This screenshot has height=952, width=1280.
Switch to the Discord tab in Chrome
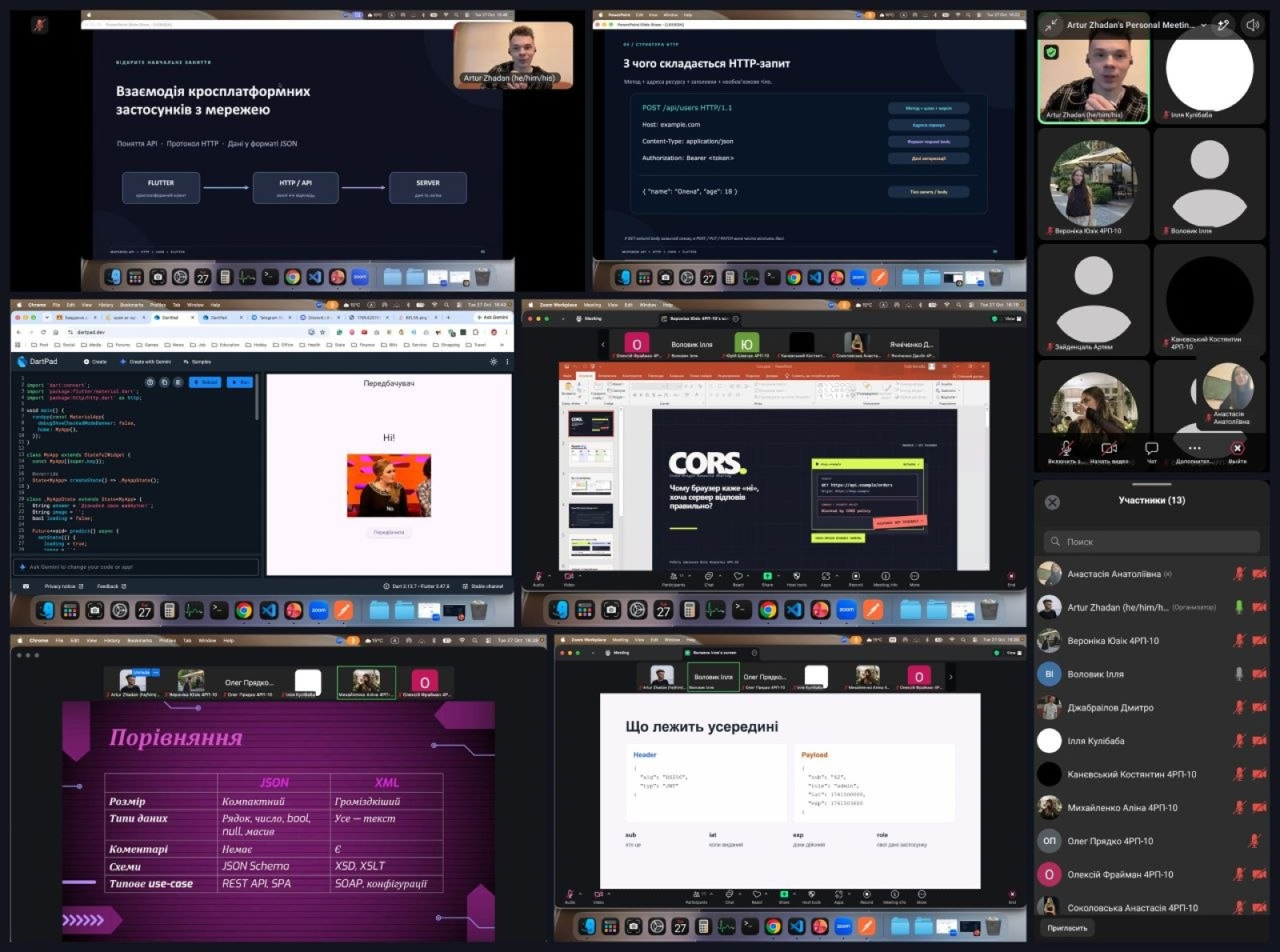(x=318, y=318)
